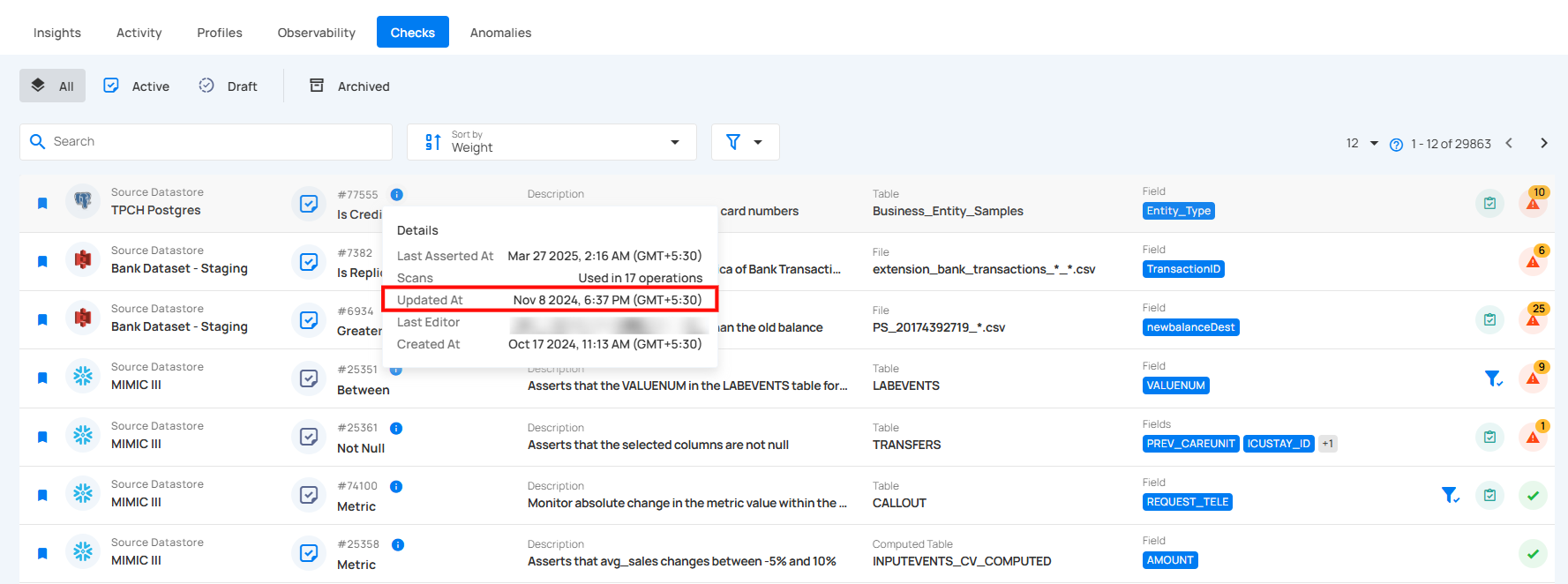Click the AMOUNT field tag
Viewport: 1568px width, 584px height.
(x=1170, y=560)
